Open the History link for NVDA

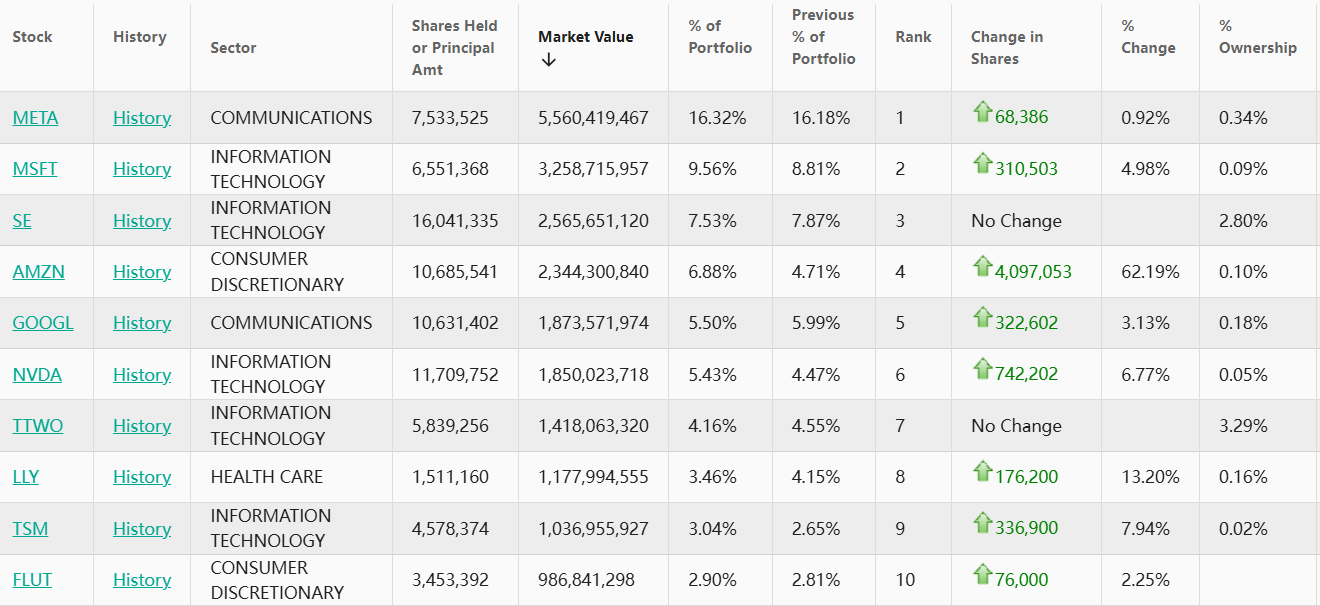pos(142,375)
